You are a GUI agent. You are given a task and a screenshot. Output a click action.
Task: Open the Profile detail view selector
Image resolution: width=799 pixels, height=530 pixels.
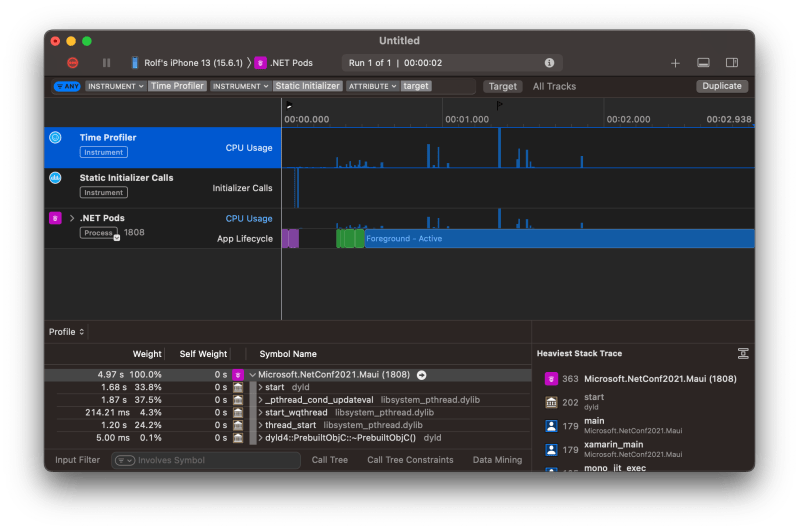66,332
